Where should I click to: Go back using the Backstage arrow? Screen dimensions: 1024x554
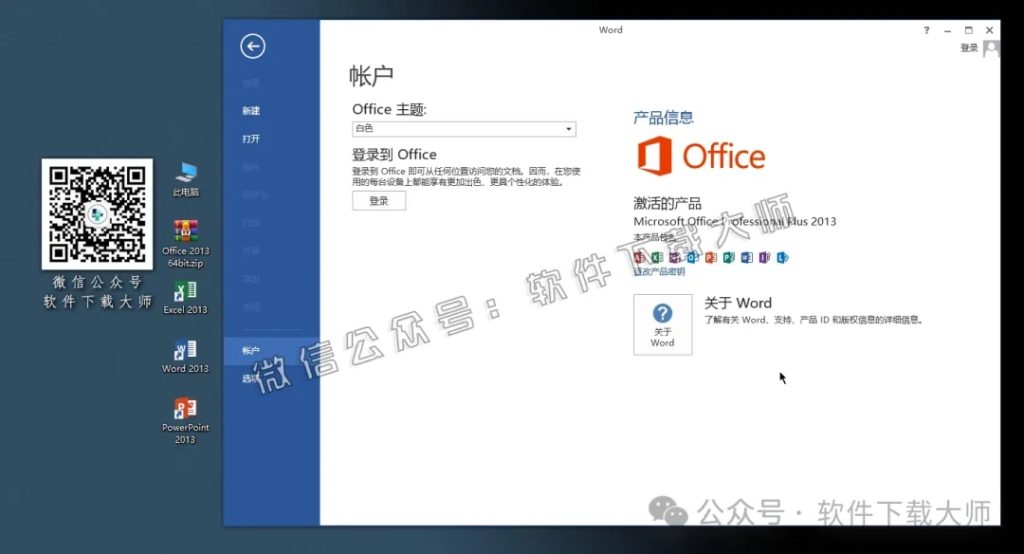(253, 46)
